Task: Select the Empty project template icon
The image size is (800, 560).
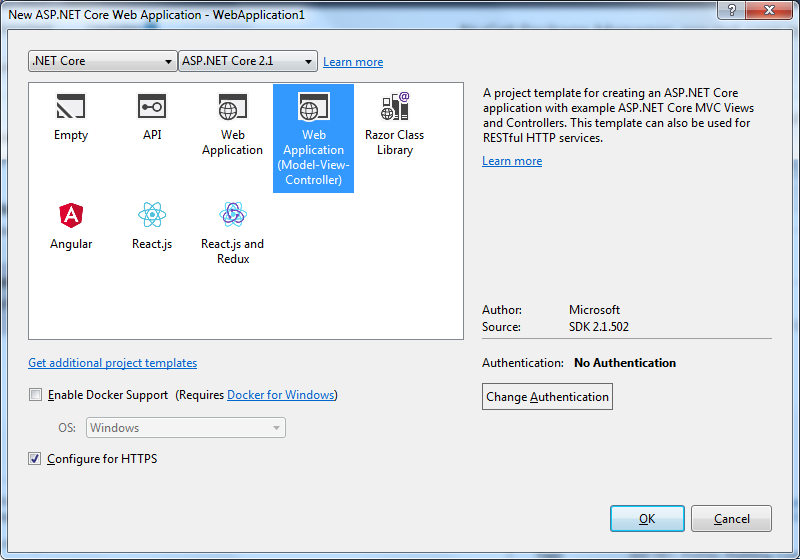Action: click(x=70, y=106)
